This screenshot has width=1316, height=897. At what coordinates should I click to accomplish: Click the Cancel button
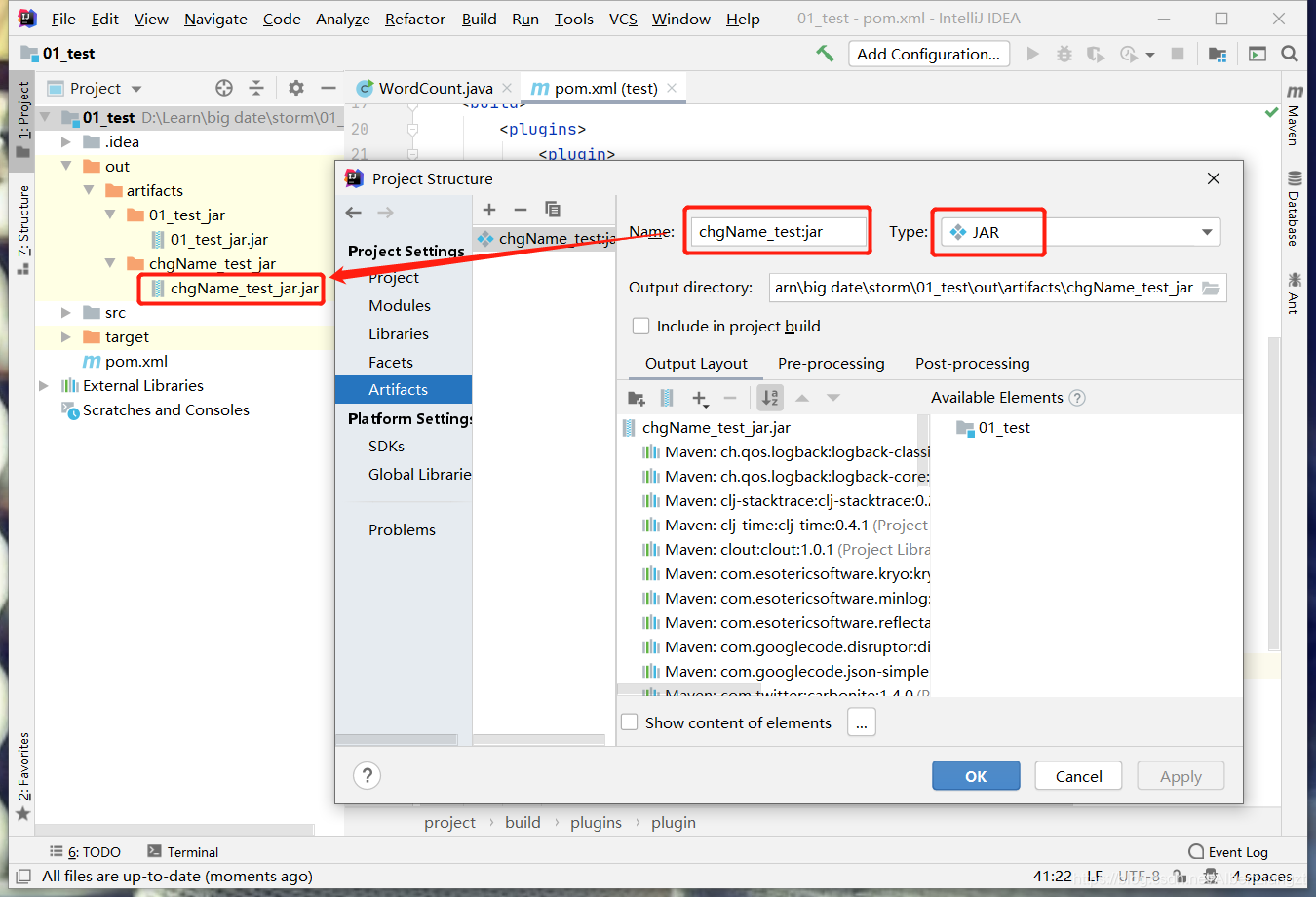(1078, 776)
